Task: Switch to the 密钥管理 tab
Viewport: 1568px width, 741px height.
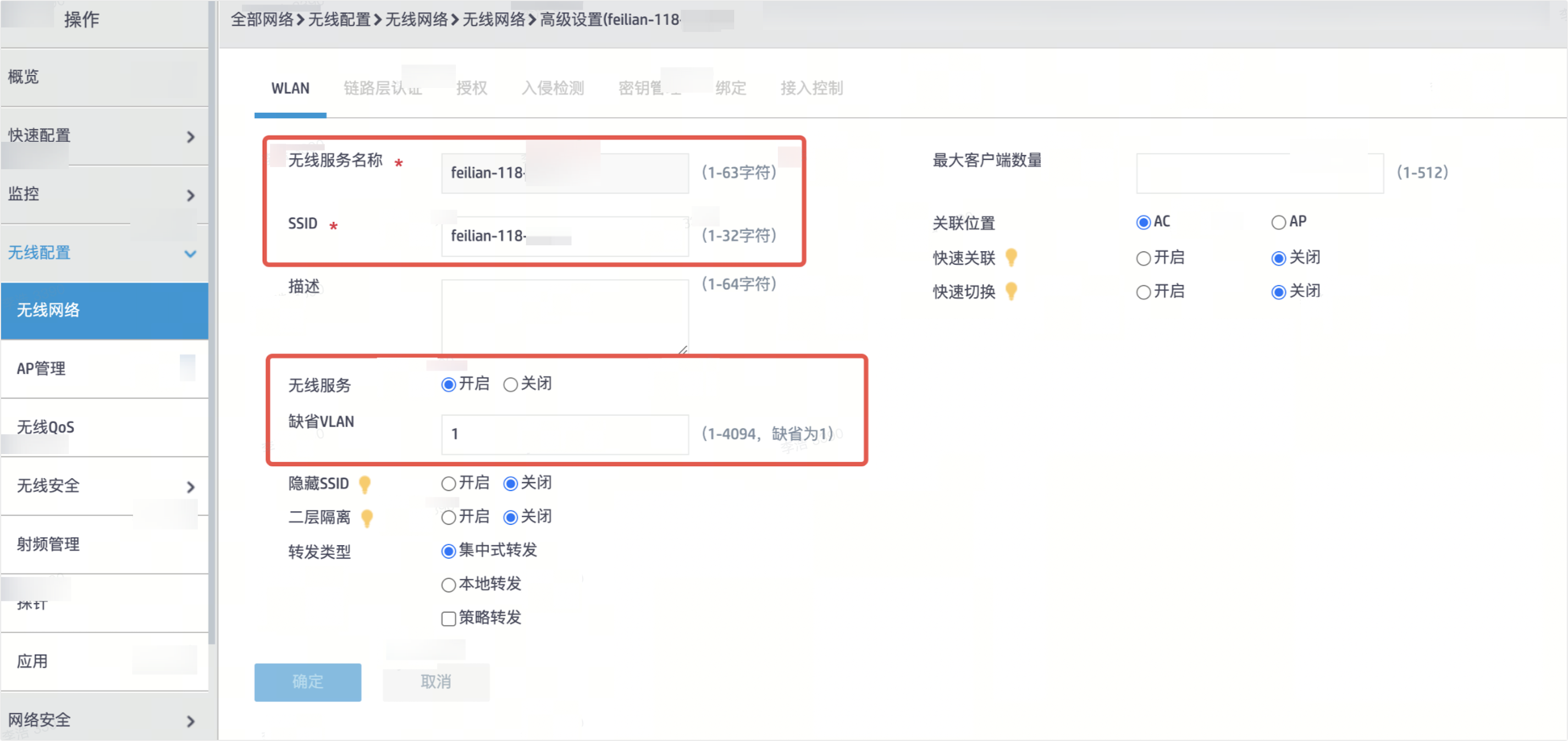Action: point(649,89)
